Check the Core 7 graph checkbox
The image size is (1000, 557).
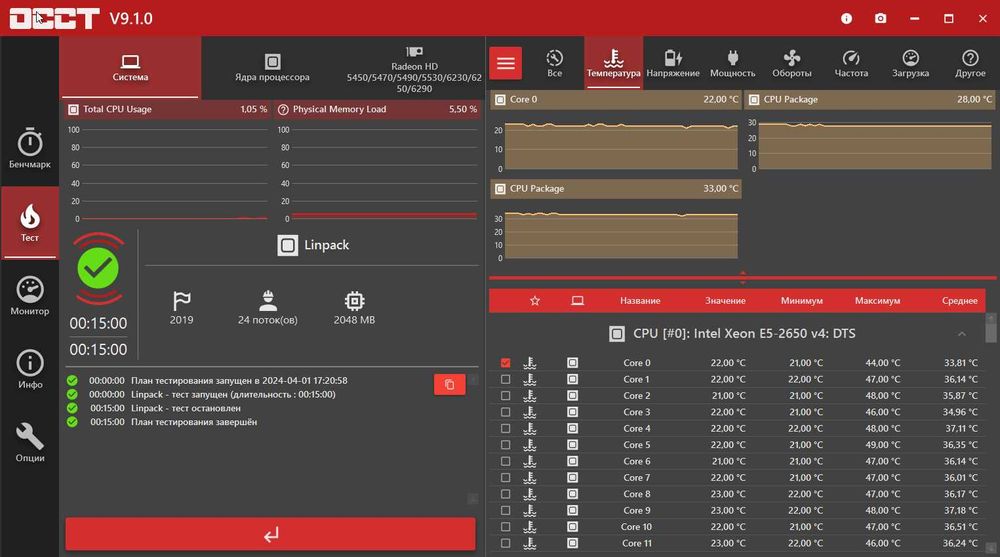(x=506, y=477)
